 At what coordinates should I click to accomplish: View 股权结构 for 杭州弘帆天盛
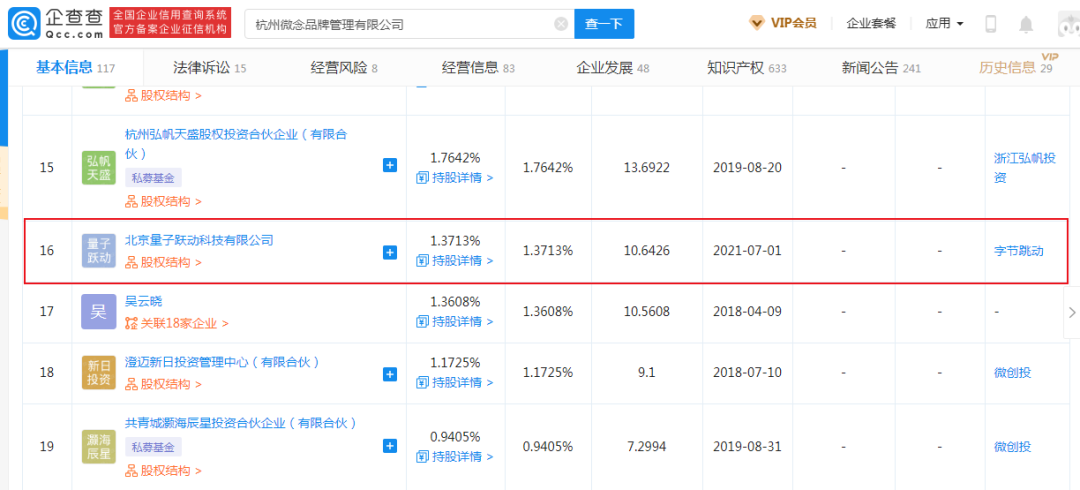point(163,201)
